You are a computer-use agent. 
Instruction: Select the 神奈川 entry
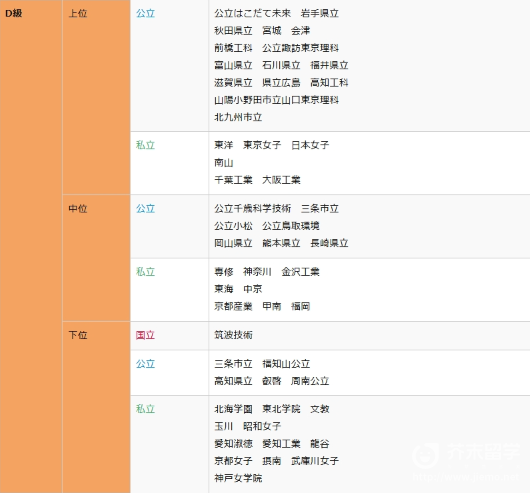(x=257, y=272)
